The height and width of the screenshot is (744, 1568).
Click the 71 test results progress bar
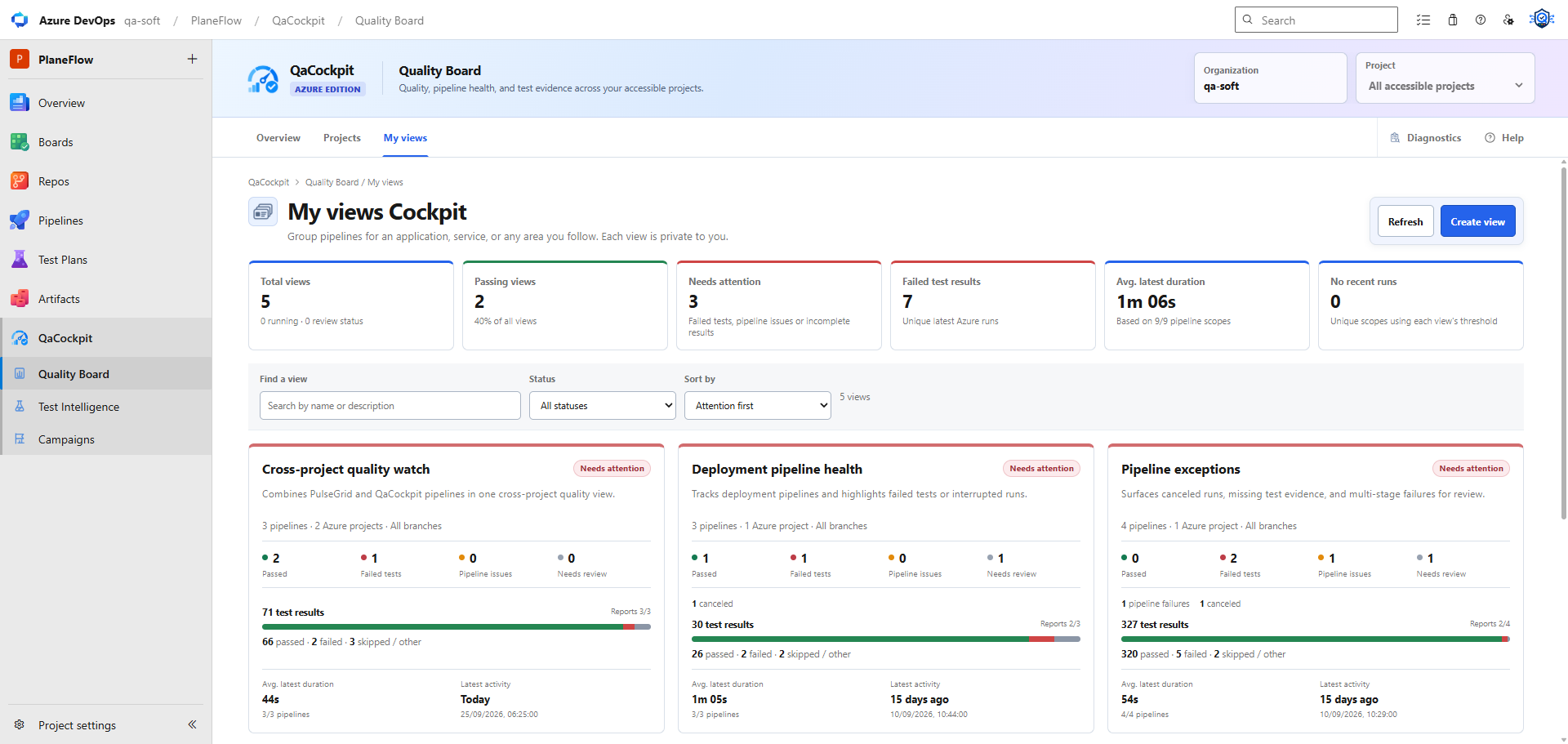457,627
